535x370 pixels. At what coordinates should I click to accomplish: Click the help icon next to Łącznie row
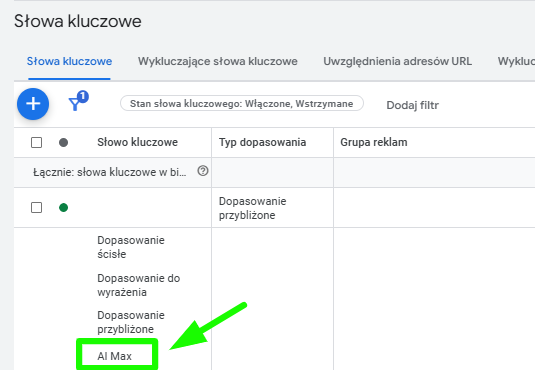[203, 171]
